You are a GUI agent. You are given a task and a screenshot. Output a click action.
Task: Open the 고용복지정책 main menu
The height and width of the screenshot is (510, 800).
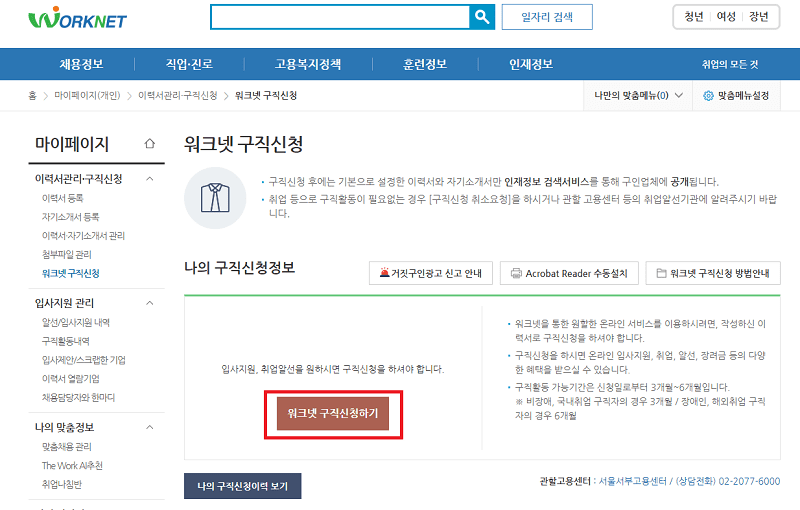click(308, 64)
